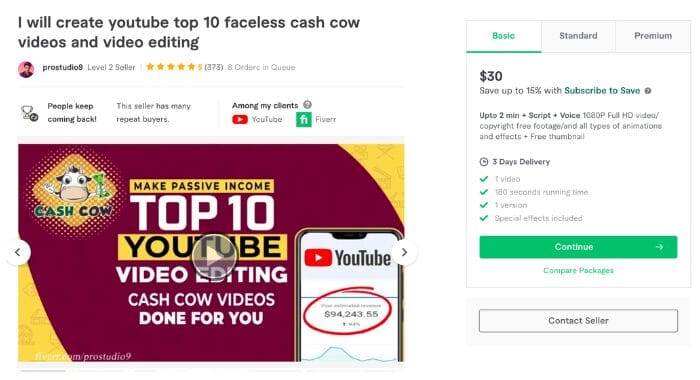Click the Contact Seller button

578,321
